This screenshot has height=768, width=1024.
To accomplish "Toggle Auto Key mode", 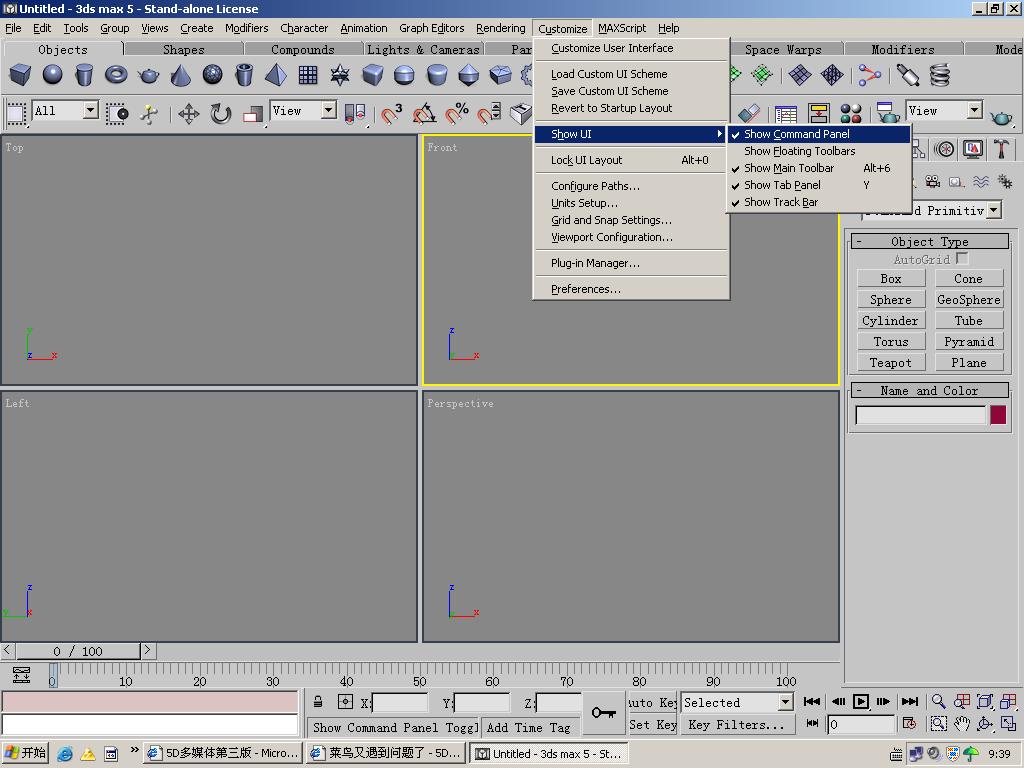I will click(652, 703).
